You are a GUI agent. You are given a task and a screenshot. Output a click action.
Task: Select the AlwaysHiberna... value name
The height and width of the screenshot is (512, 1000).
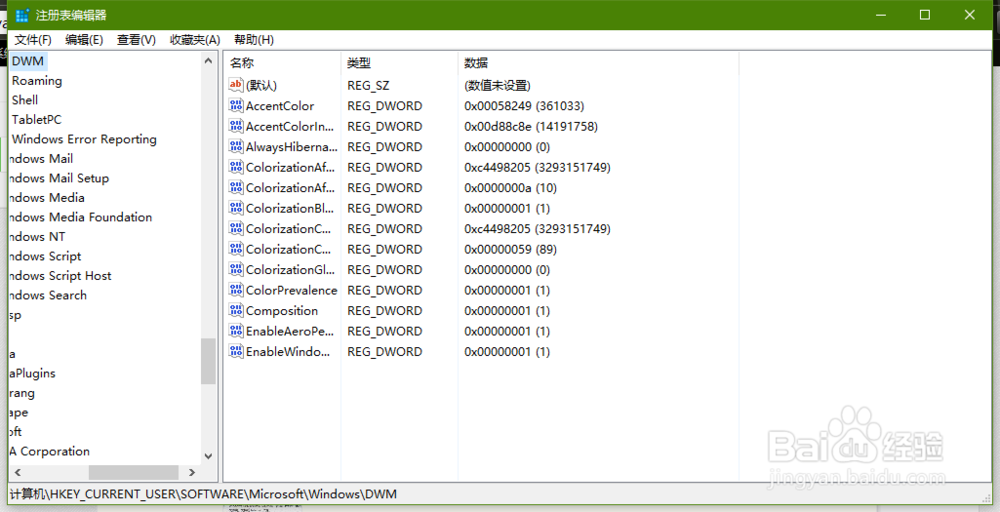tap(291, 147)
